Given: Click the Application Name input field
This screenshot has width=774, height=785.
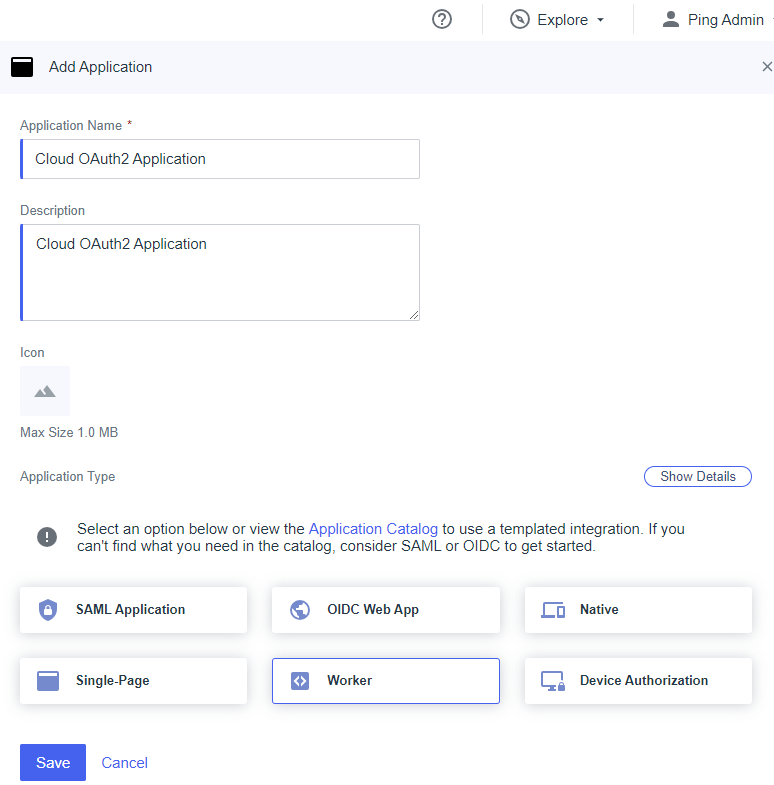Looking at the screenshot, I should pos(220,159).
